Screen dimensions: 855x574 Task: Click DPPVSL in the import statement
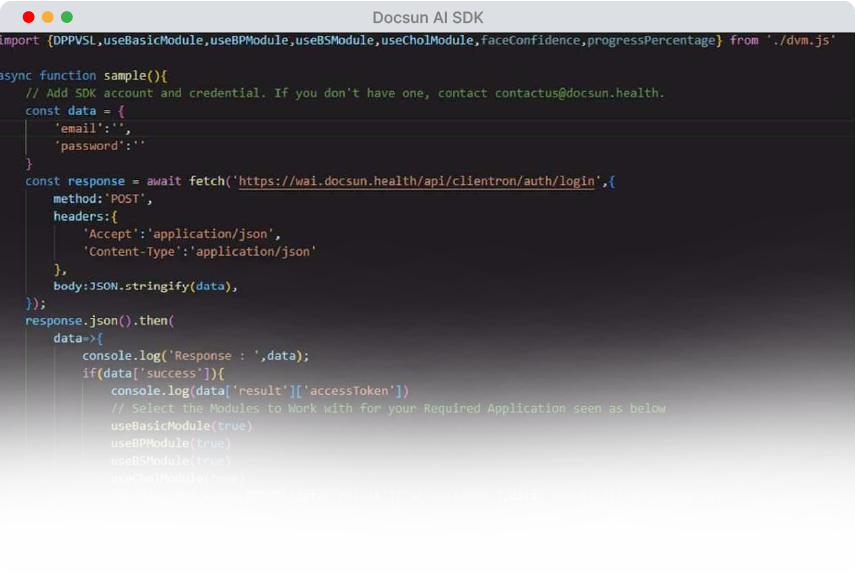pyautogui.click(x=74, y=40)
